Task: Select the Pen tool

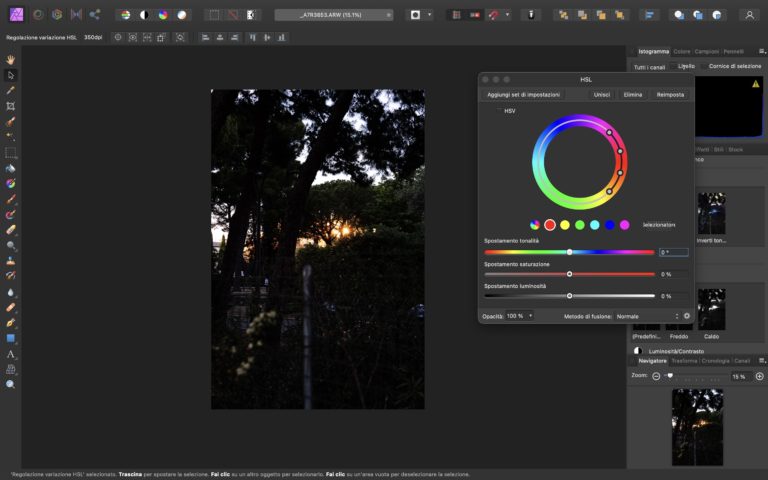Action: pyautogui.click(x=10, y=323)
